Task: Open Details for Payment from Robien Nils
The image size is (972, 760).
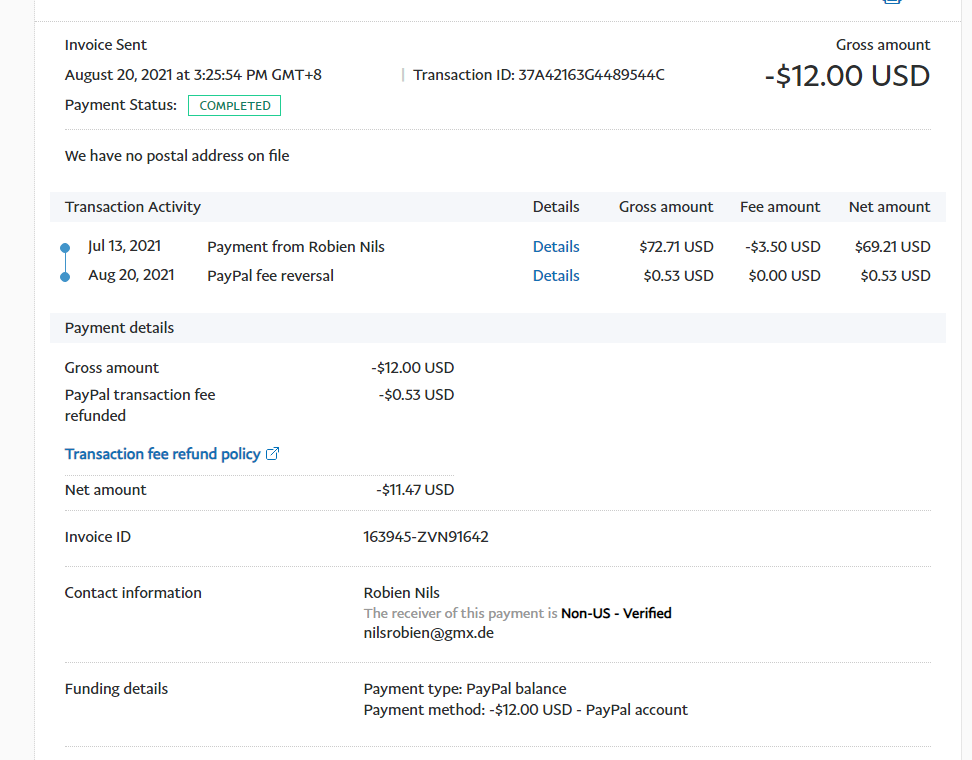Action: pyautogui.click(x=556, y=247)
